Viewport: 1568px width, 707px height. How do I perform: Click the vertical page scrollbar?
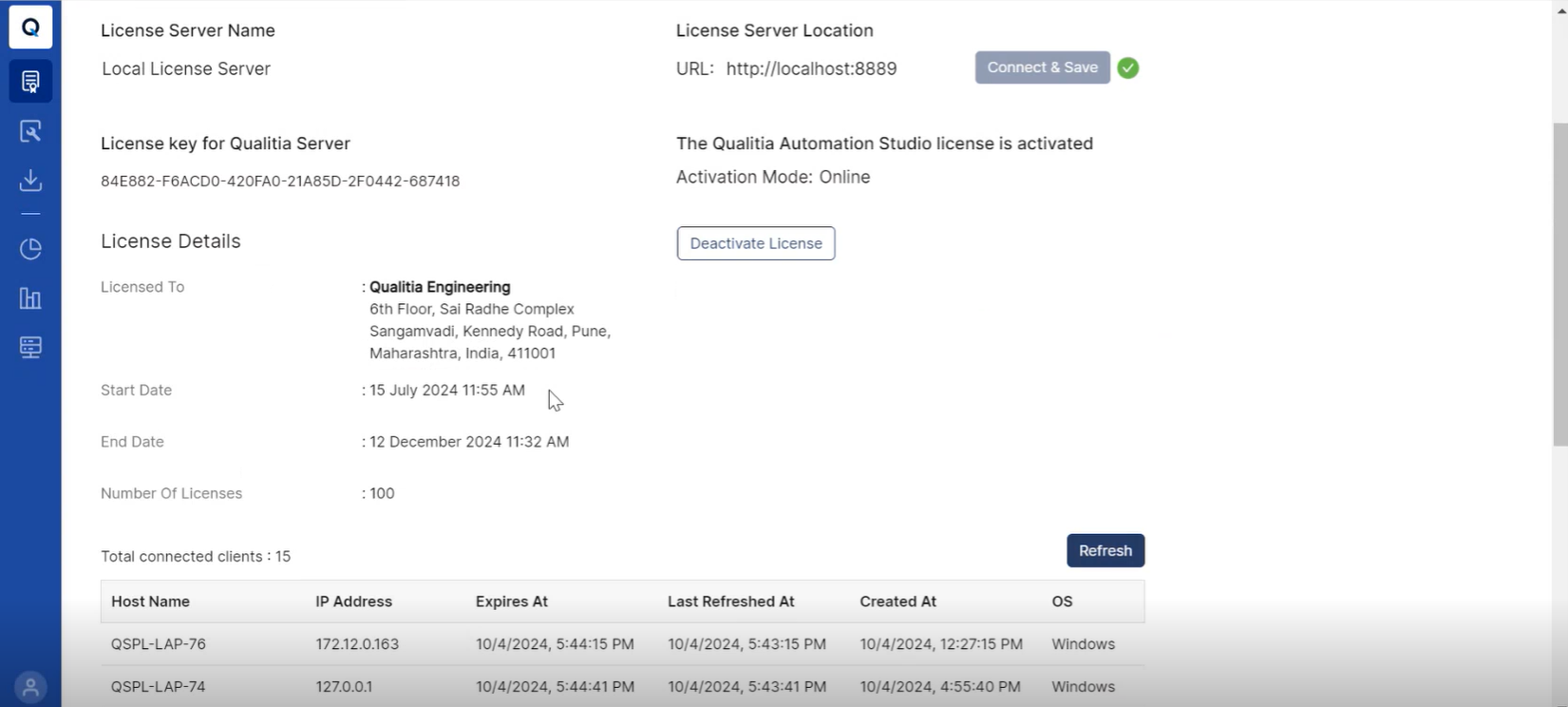click(x=1559, y=285)
